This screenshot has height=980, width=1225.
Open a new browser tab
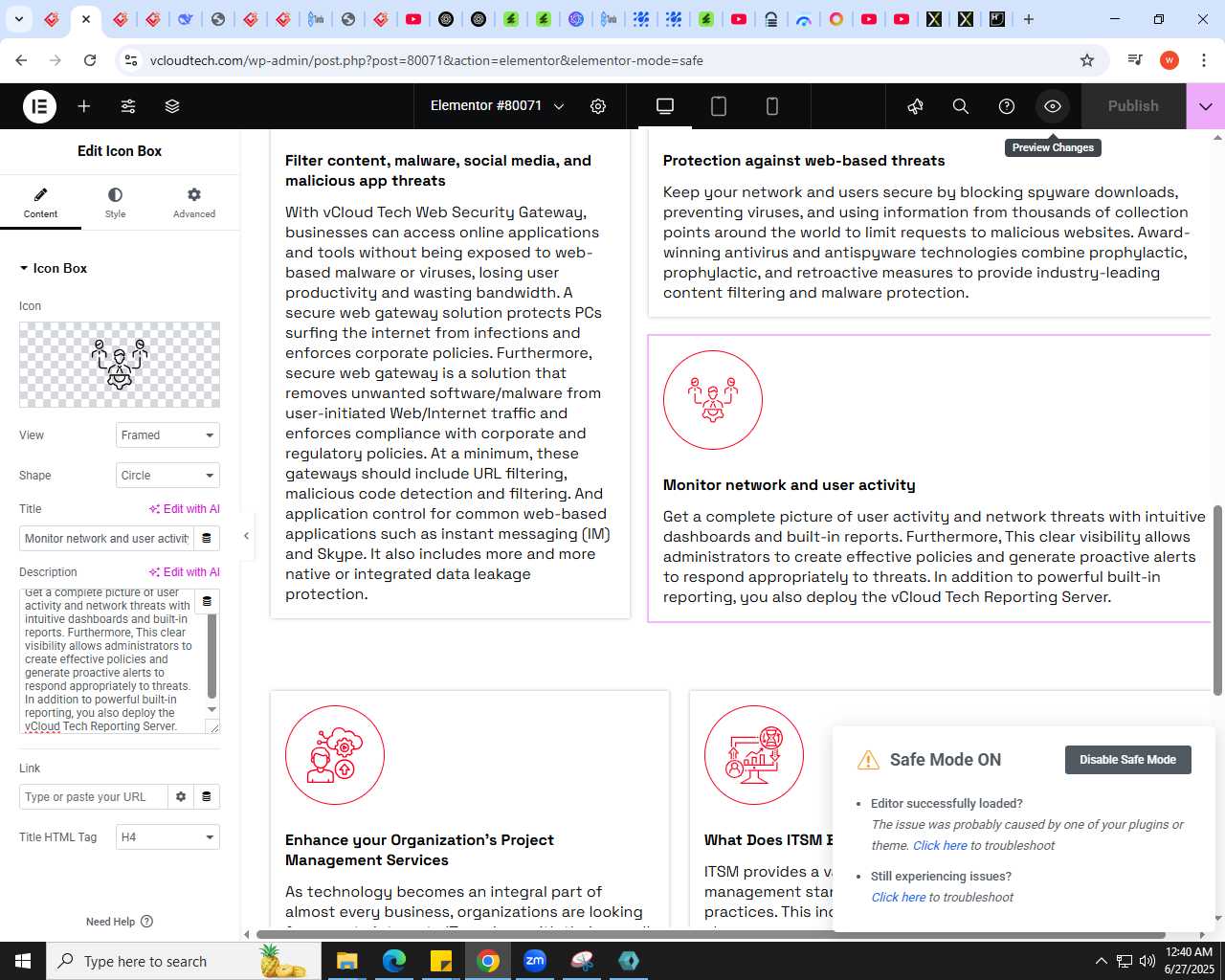coord(1029,19)
